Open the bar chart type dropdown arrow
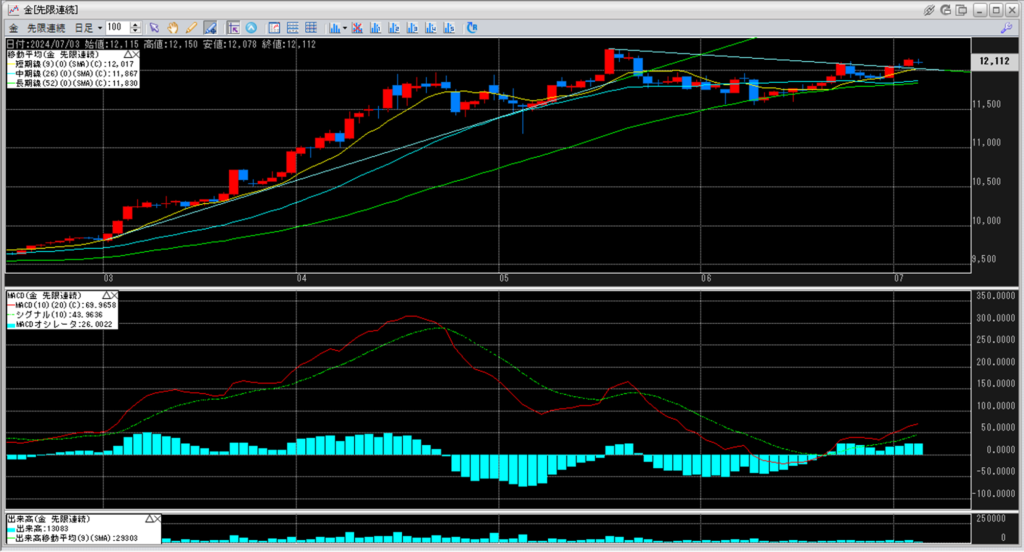The image size is (1024, 552). (345, 27)
